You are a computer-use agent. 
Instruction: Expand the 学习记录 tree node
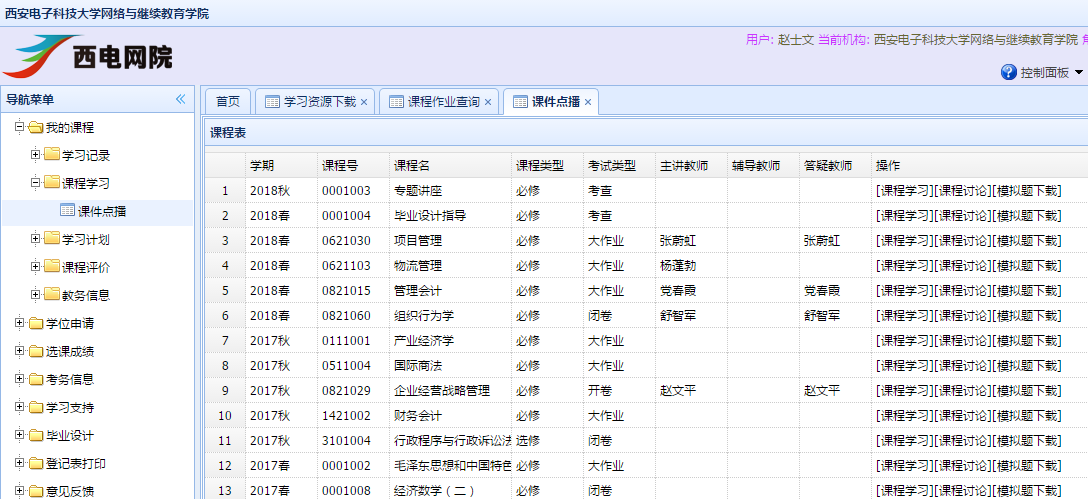[x=35, y=155]
